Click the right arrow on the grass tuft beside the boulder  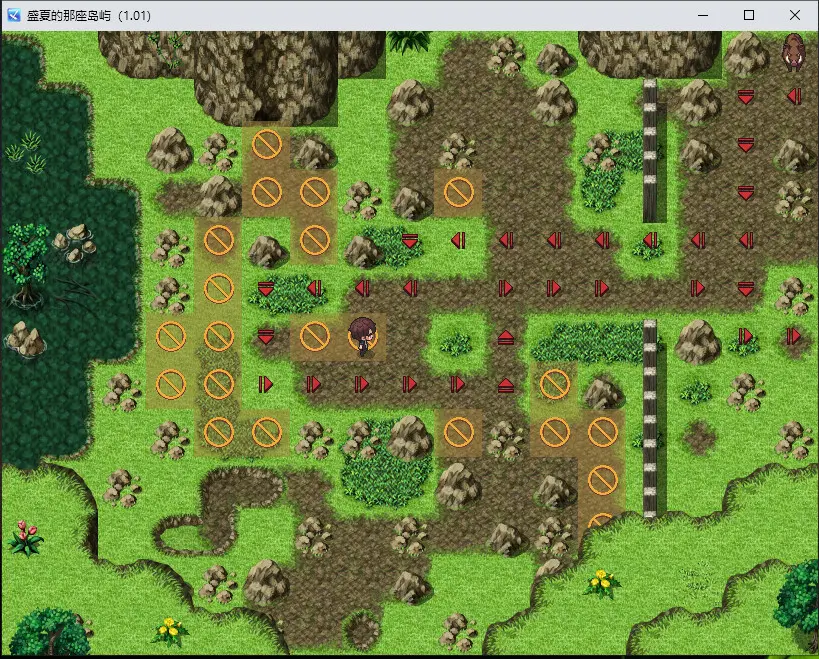pos(746,336)
